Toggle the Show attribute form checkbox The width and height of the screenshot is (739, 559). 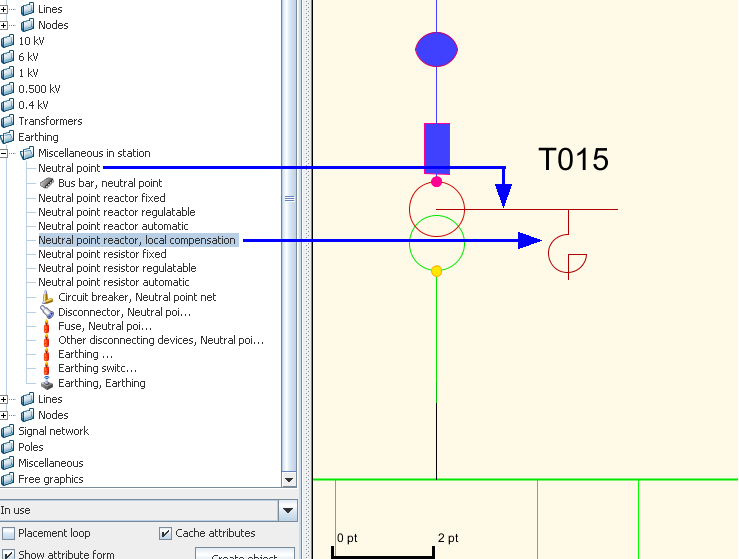point(8,554)
